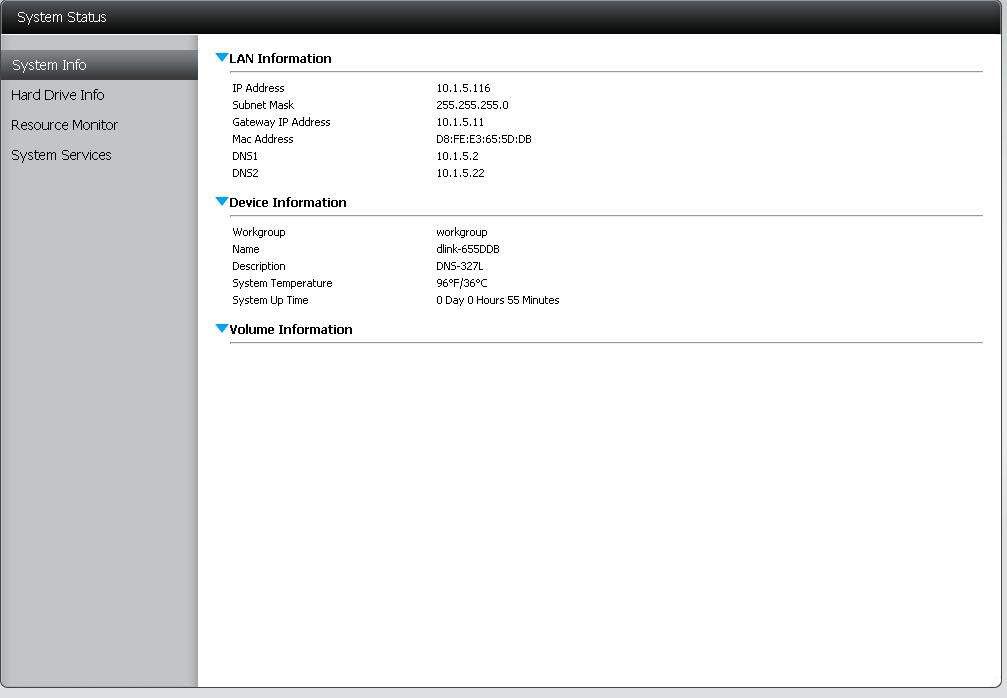The height and width of the screenshot is (698, 1007).
Task: Collapse the Device Information triangle
Action: click(x=222, y=202)
